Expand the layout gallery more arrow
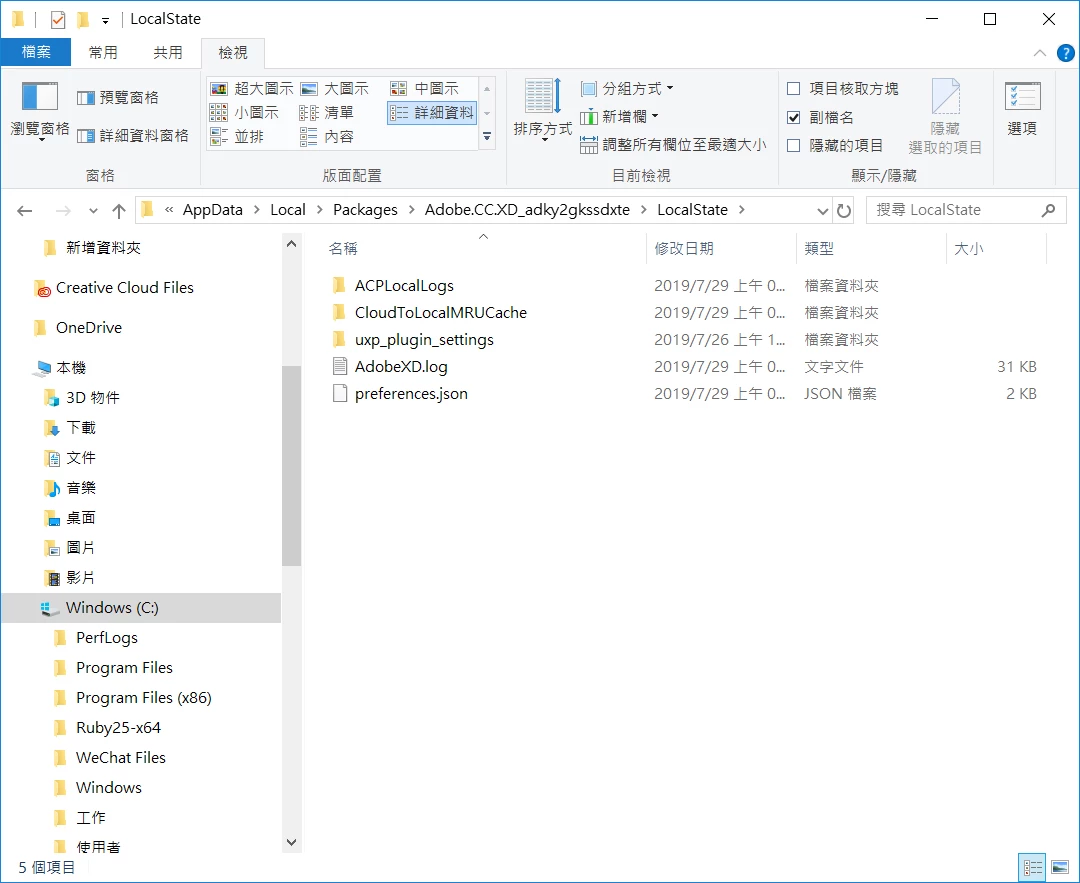The width and height of the screenshot is (1080, 883). (487, 136)
